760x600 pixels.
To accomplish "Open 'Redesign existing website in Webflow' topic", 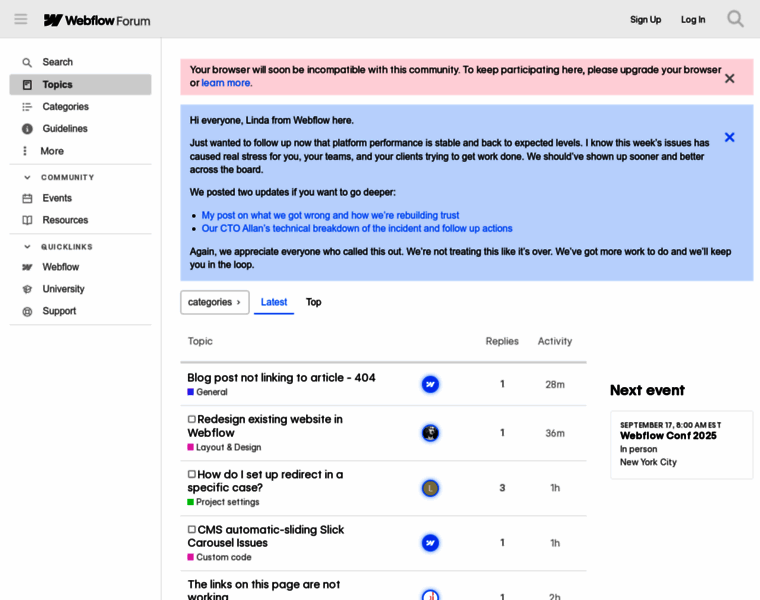I will 265,426.
